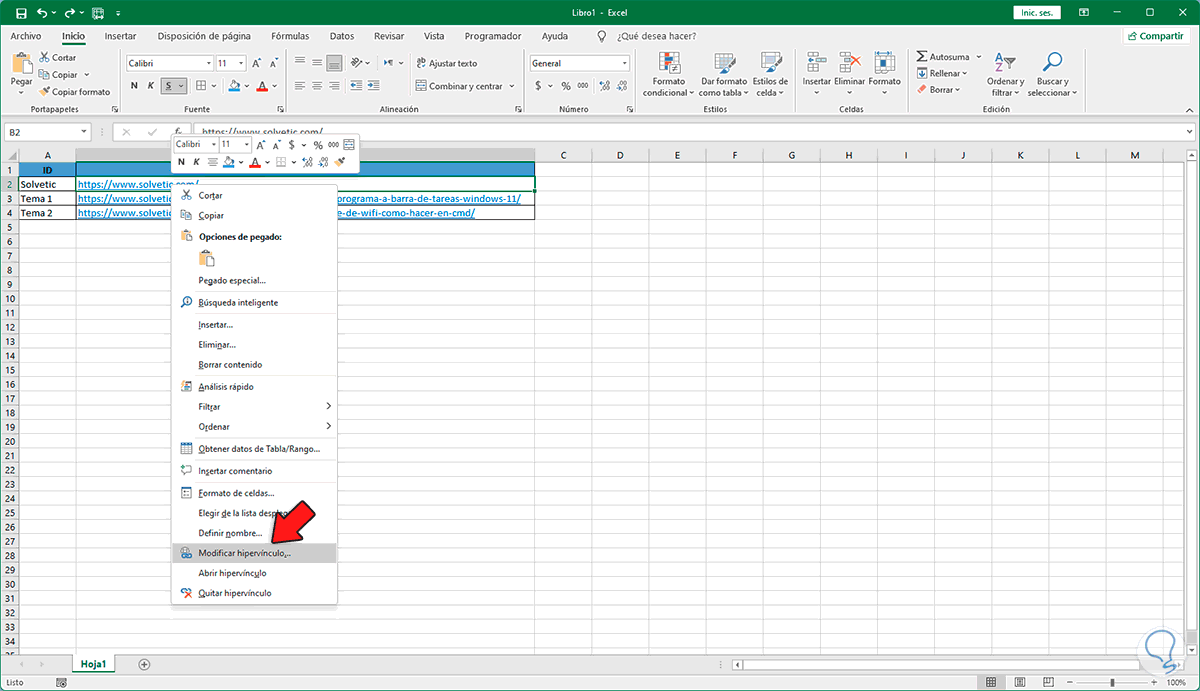
Task: Click the ribbon borders icon
Action: [201, 86]
